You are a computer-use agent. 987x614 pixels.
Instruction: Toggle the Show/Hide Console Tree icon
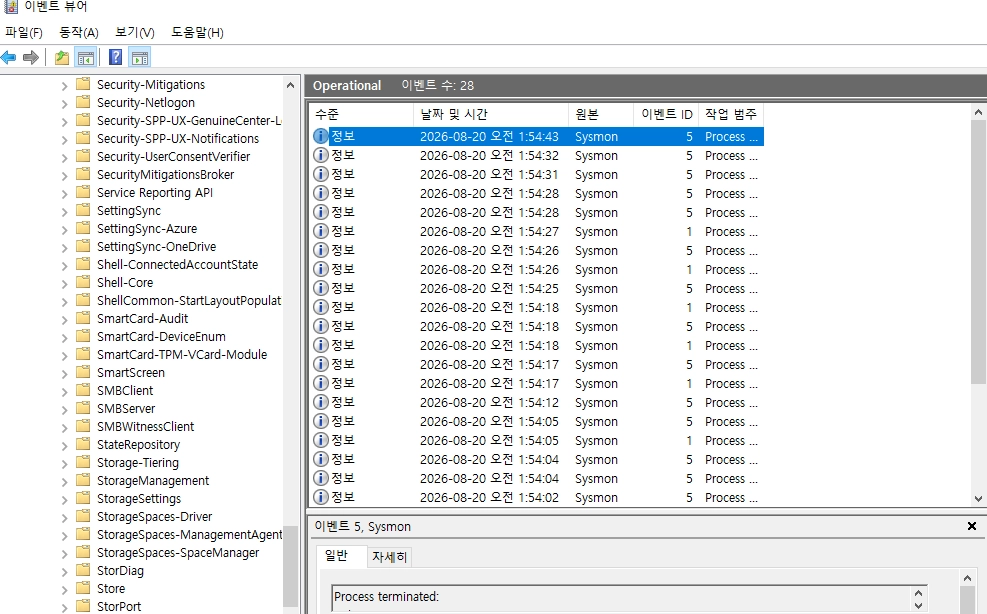click(x=86, y=58)
